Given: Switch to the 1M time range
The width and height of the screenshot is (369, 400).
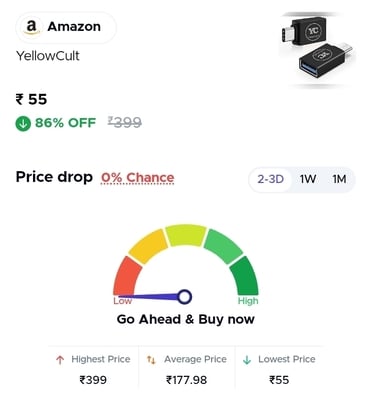Looking at the screenshot, I should coord(339,179).
